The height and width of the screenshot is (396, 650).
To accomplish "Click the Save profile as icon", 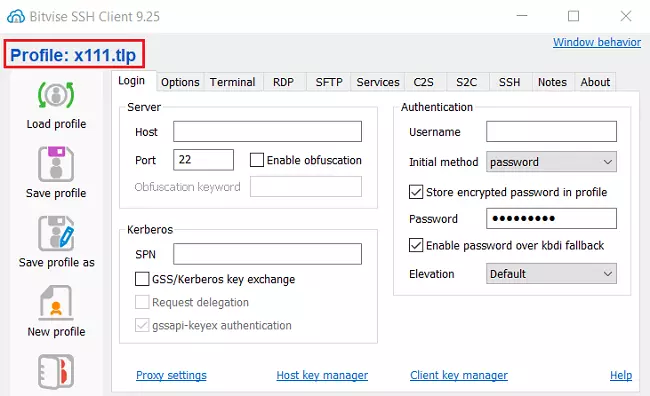I will pos(56,233).
